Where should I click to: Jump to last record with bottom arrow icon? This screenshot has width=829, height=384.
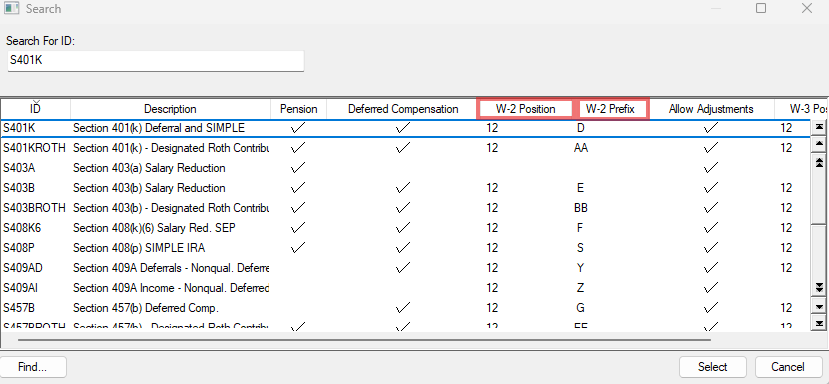click(x=819, y=323)
